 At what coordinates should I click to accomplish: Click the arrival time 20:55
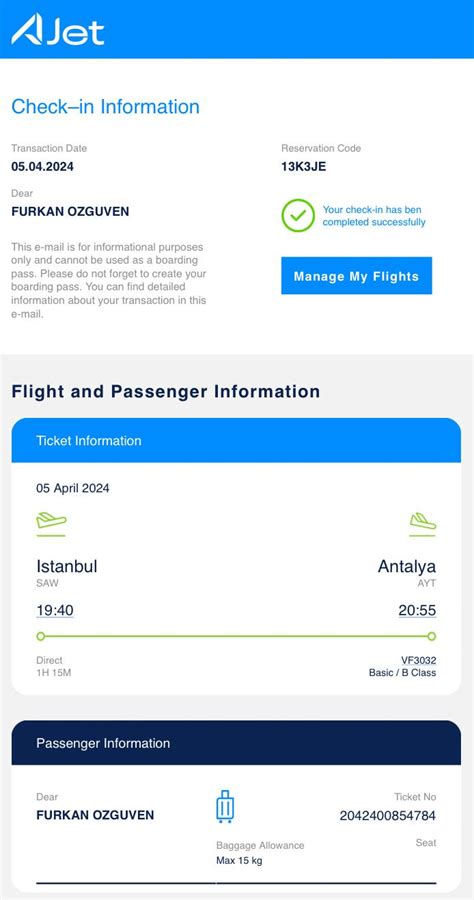pos(417,610)
